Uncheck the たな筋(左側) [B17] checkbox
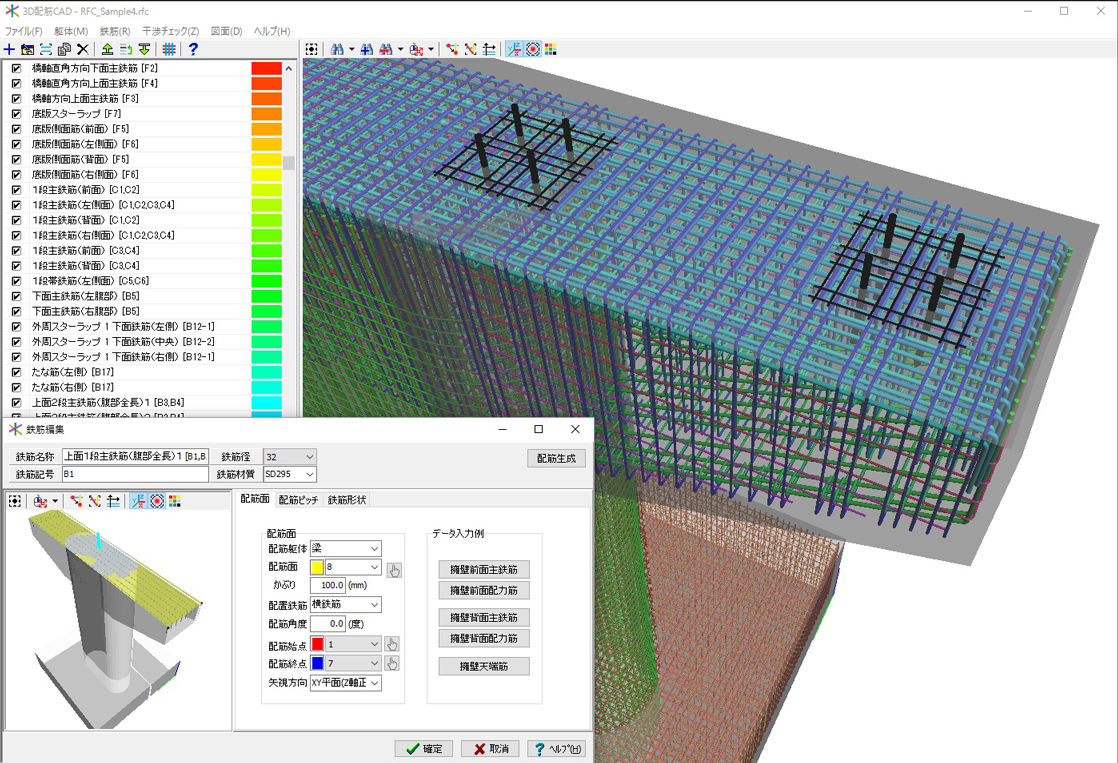This screenshot has width=1118, height=763. click(16, 372)
